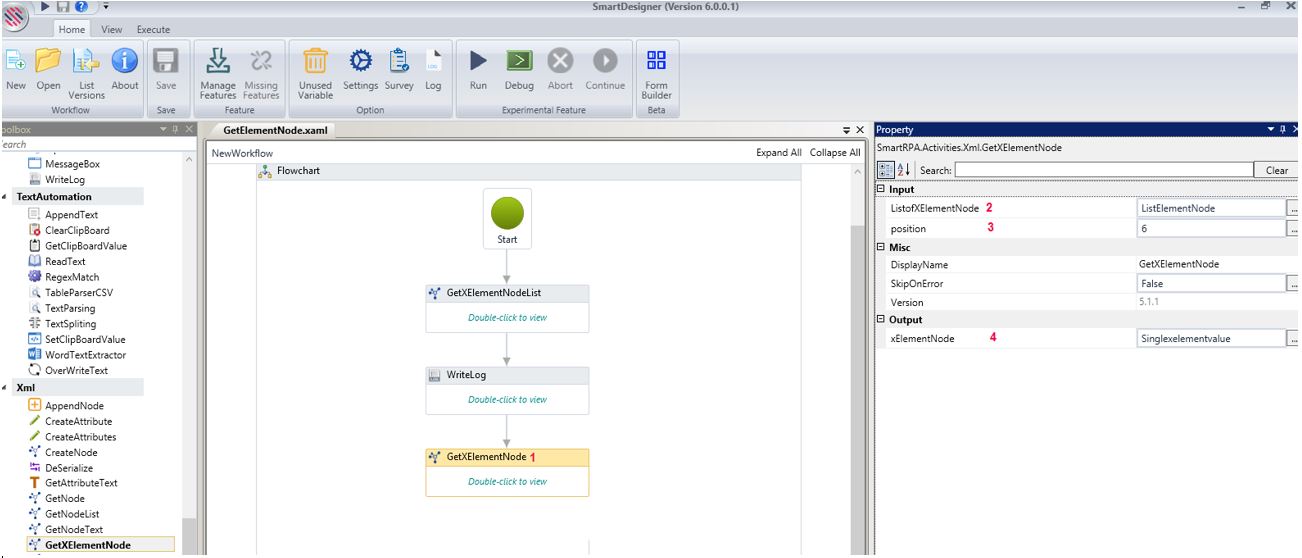Click the Run workflow icon

pos(478,62)
